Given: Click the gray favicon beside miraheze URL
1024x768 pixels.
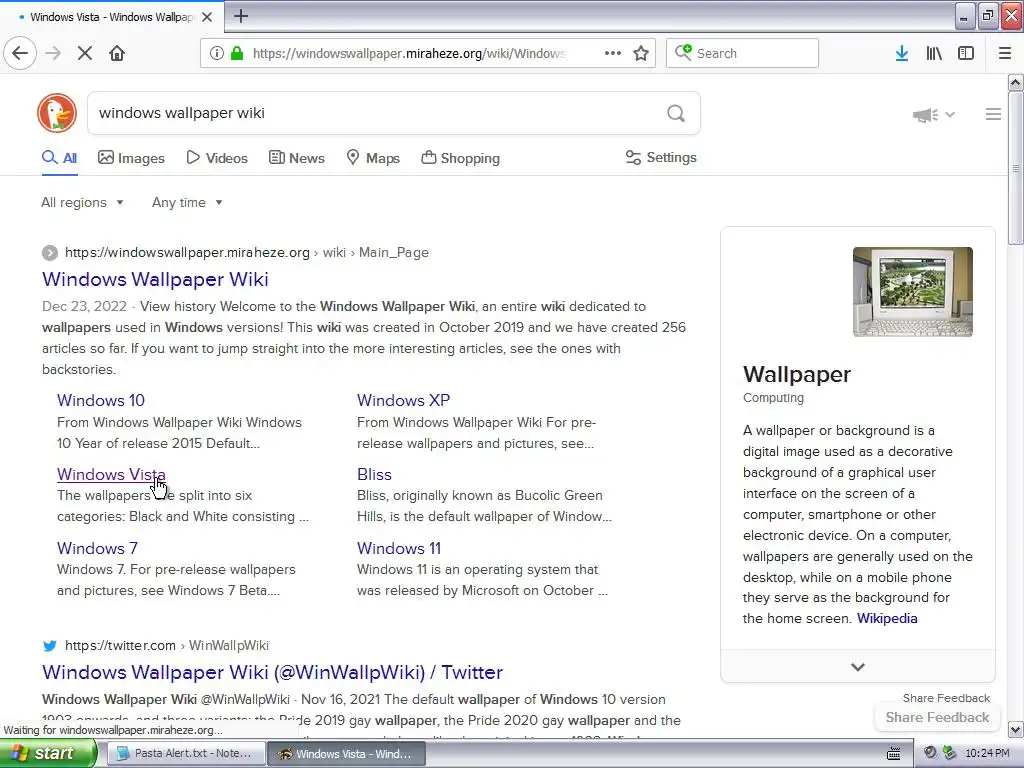Looking at the screenshot, I should (50, 253).
